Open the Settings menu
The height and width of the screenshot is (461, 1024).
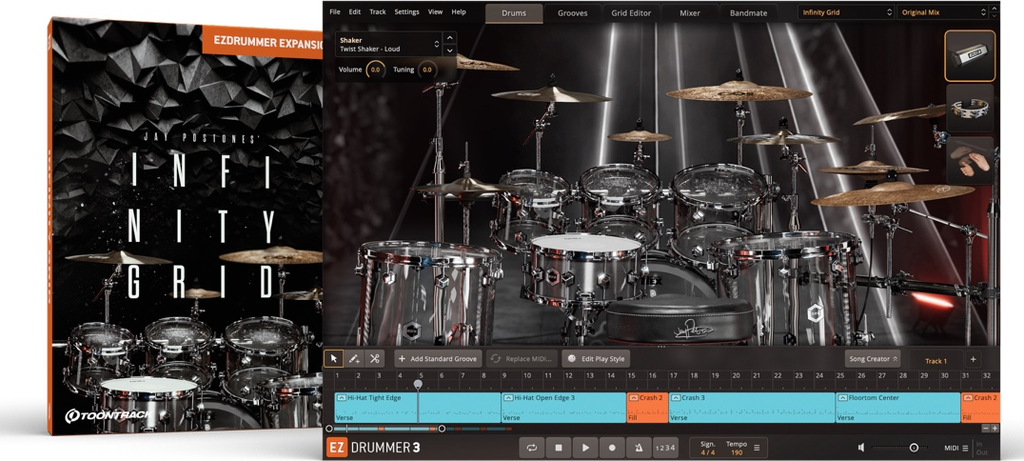coord(407,12)
